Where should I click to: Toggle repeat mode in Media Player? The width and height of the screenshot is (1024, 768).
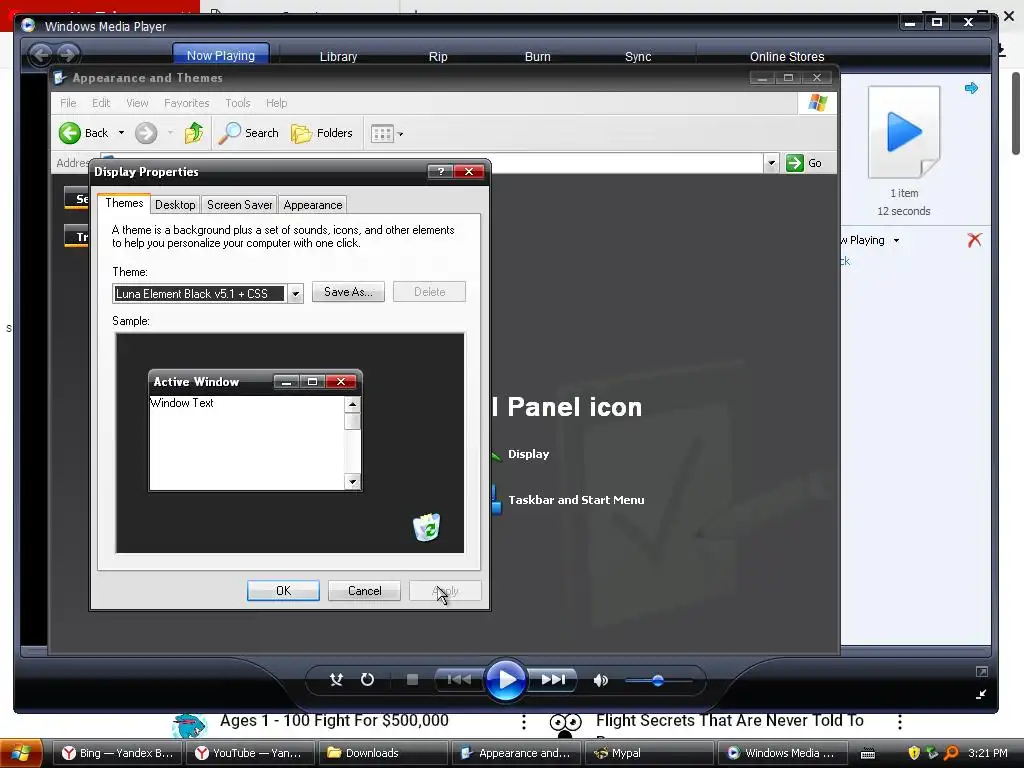(368, 680)
